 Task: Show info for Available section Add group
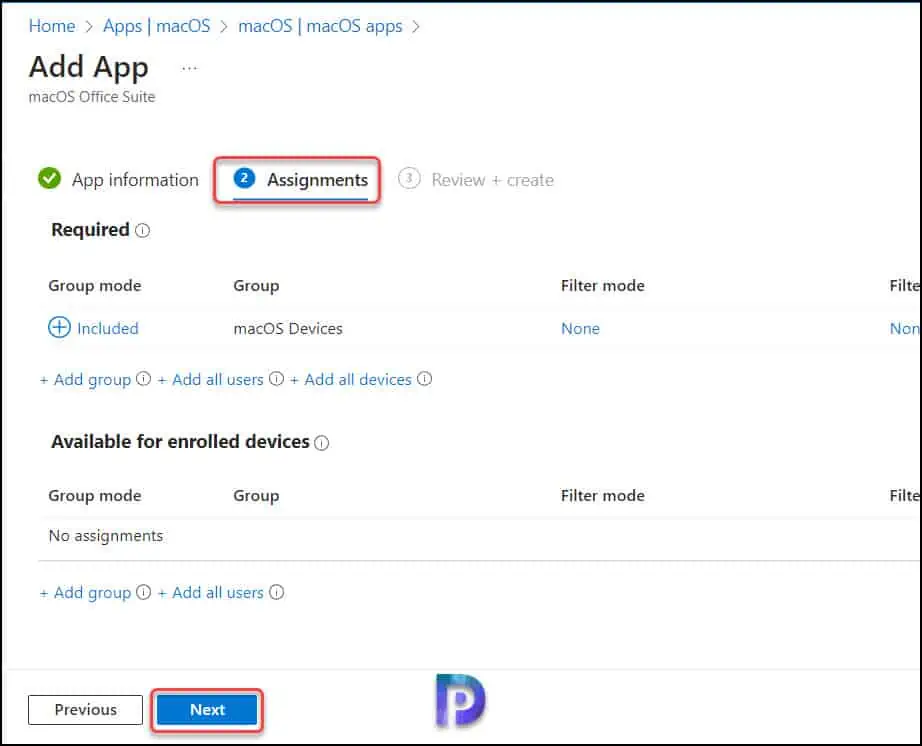[x=143, y=592]
